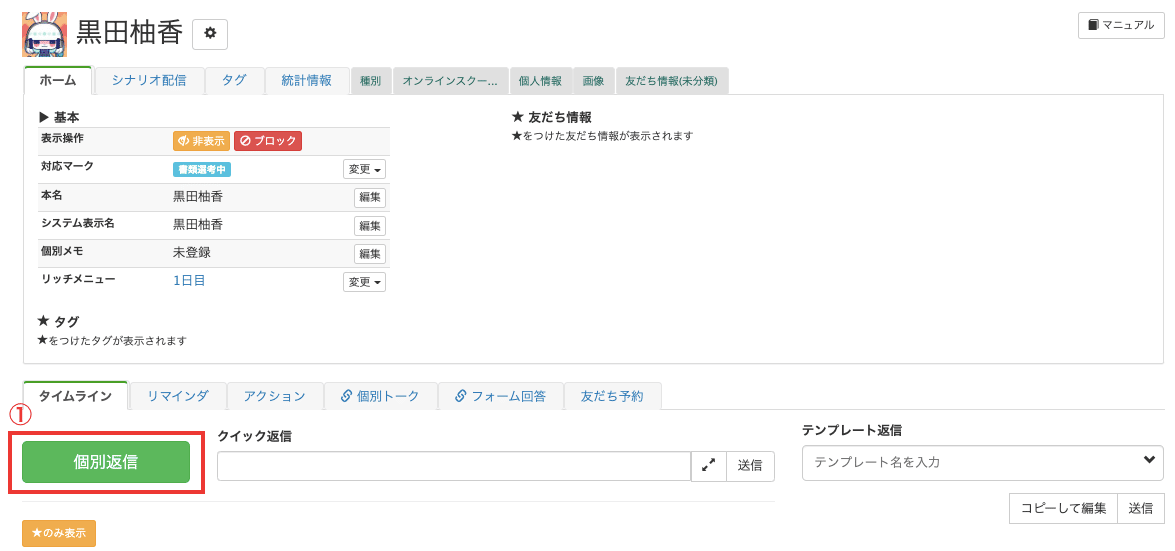Click コピーして編集 button
This screenshot has height=551, width=1175.
click(1063, 508)
